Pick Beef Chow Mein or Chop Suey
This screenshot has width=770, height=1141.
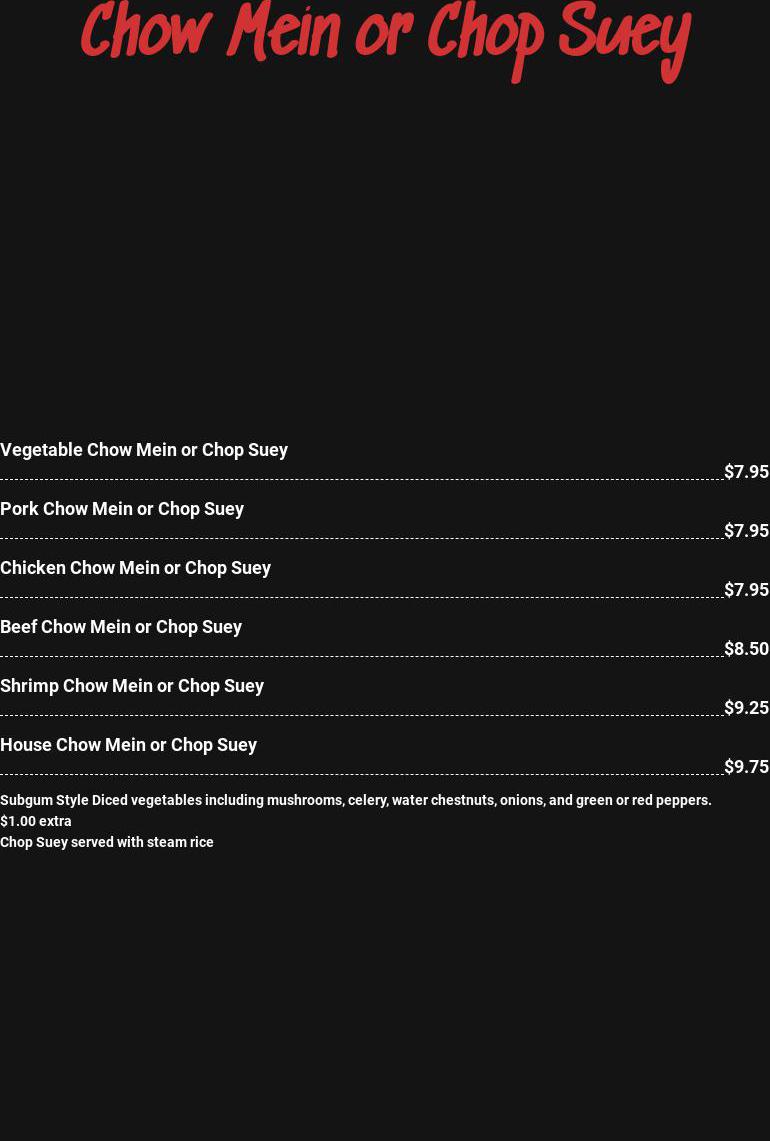pyautogui.click(x=121, y=627)
